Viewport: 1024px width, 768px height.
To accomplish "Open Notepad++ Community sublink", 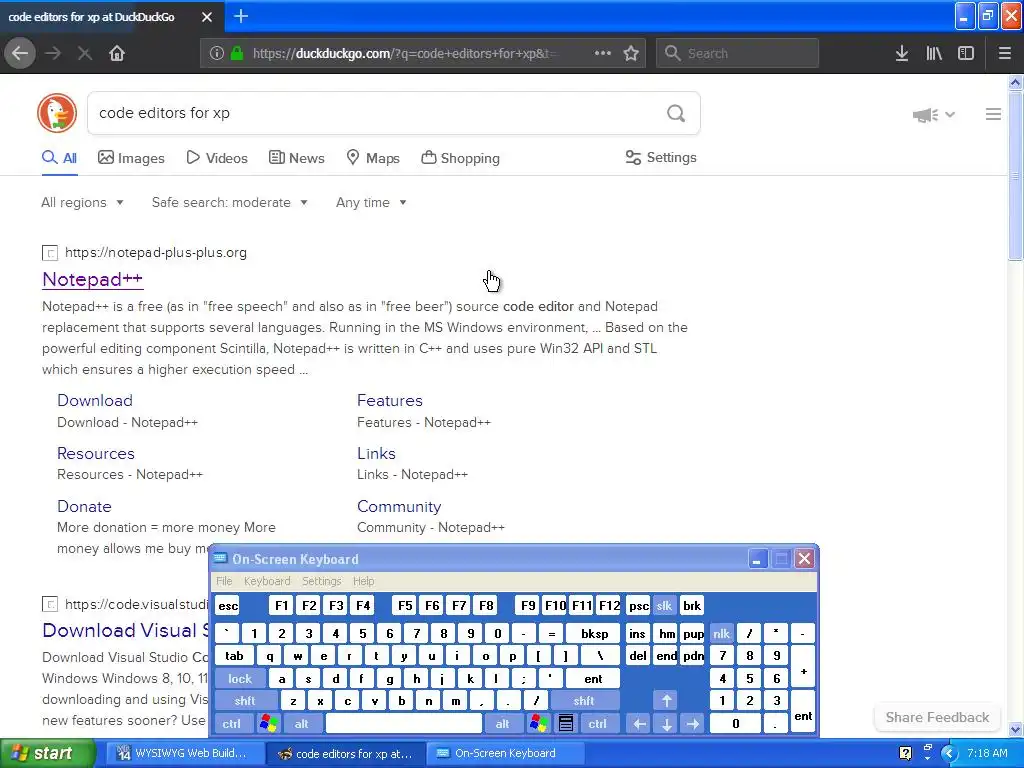I will coord(399,506).
